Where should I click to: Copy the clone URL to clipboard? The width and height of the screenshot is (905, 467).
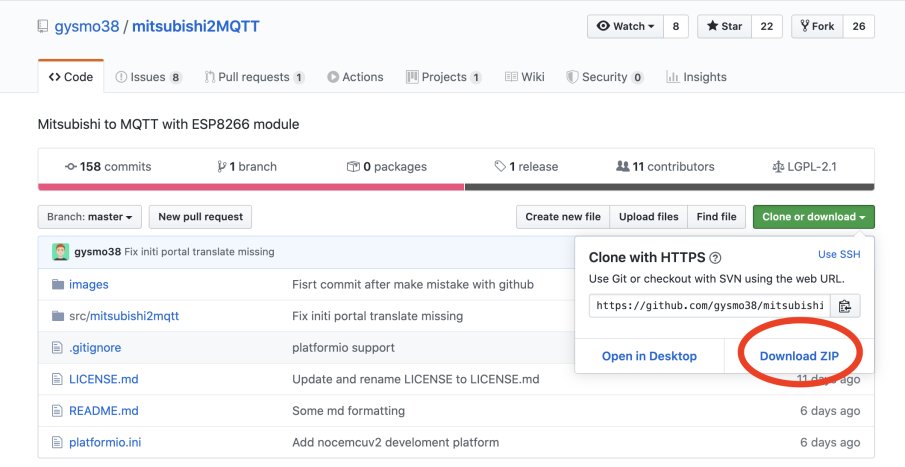click(845, 306)
